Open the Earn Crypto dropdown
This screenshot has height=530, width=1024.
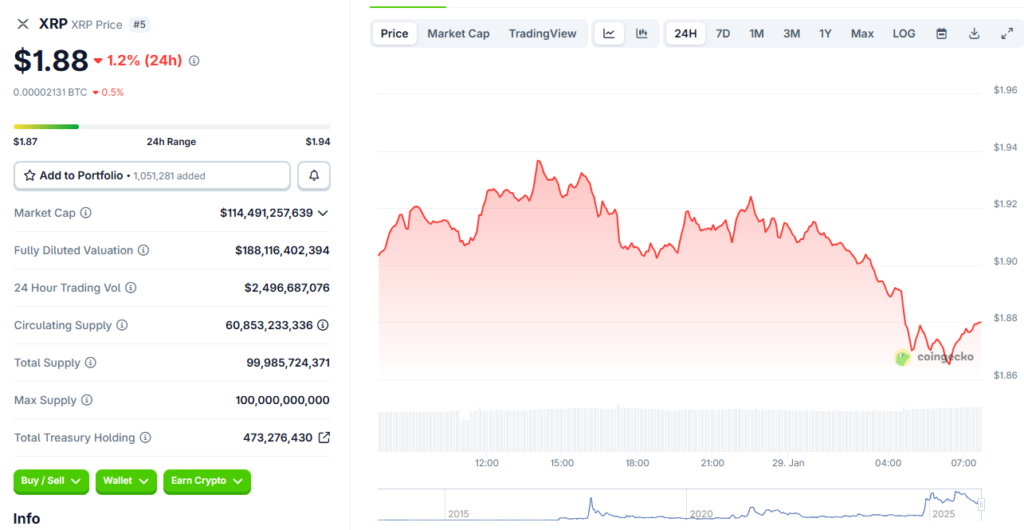coord(206,481)
